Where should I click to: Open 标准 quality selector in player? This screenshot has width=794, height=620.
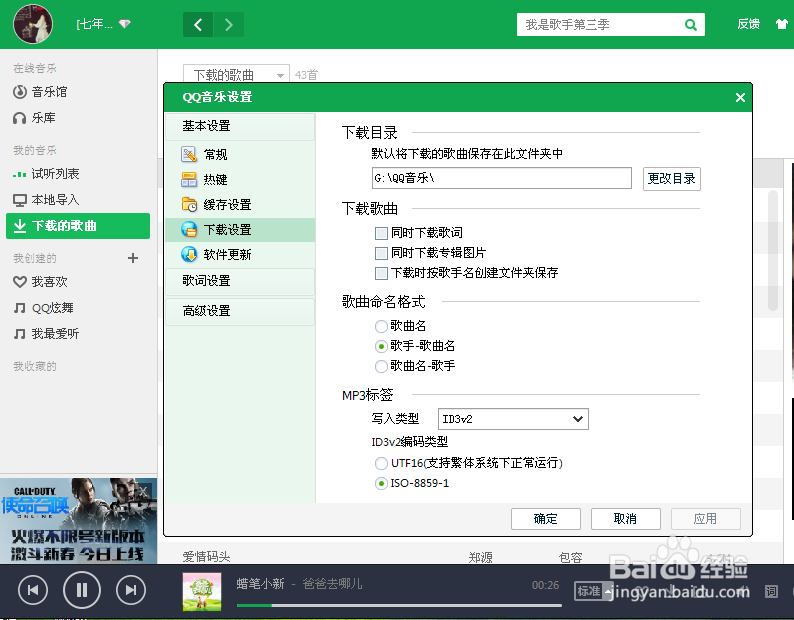point(593,591)
